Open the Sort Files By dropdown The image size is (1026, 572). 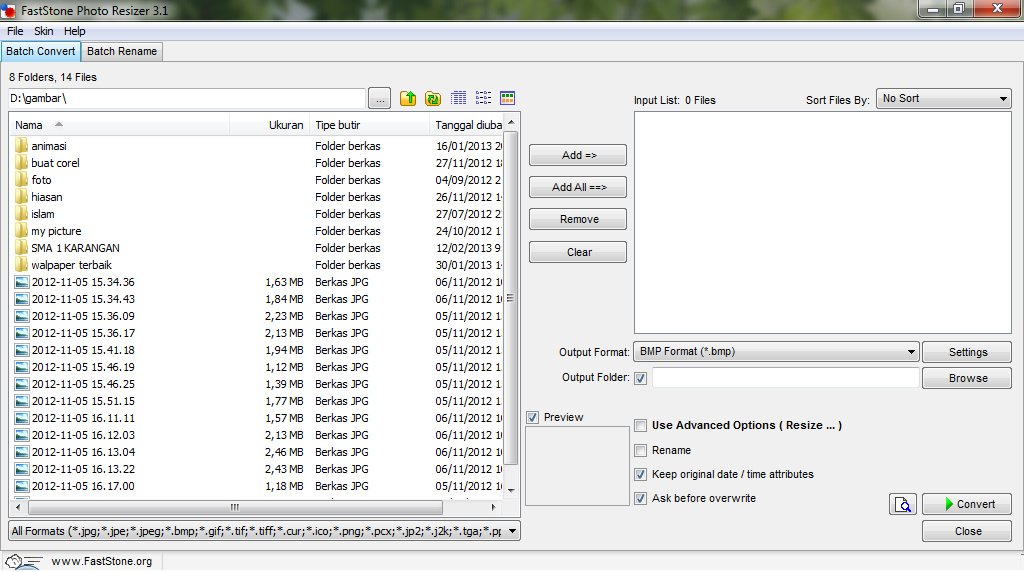point(944,99)
